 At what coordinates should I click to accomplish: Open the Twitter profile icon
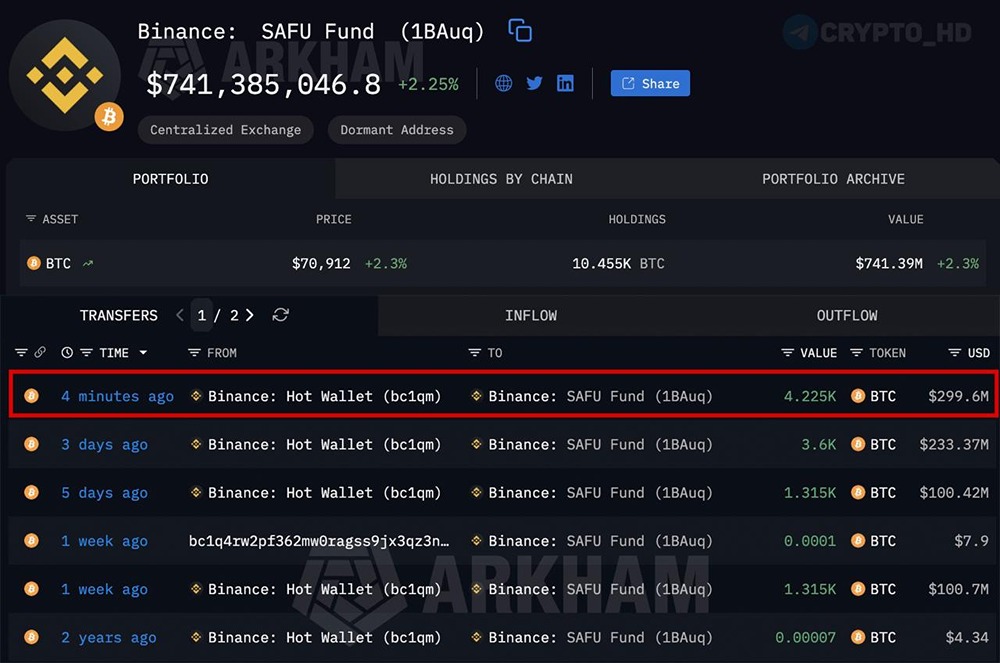click(x=534, y=83)
